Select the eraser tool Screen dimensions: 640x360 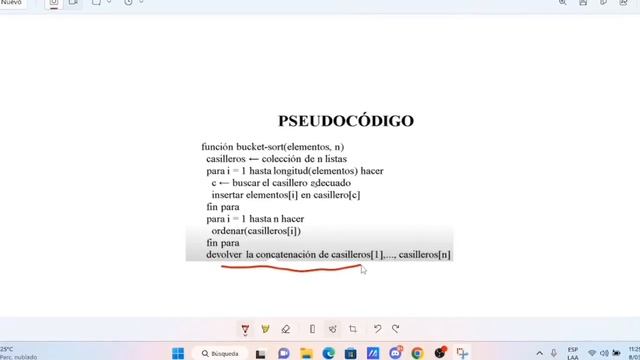pyautogui.click(x=286, y=329)
